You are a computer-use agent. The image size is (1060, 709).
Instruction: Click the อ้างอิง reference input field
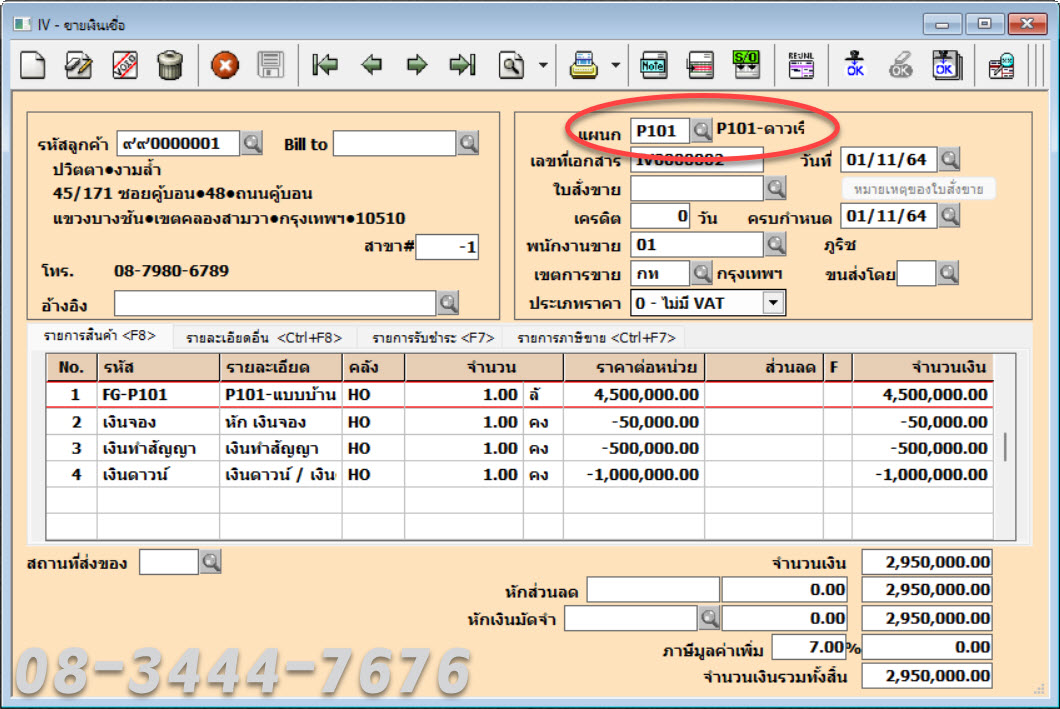click(274, 303)
